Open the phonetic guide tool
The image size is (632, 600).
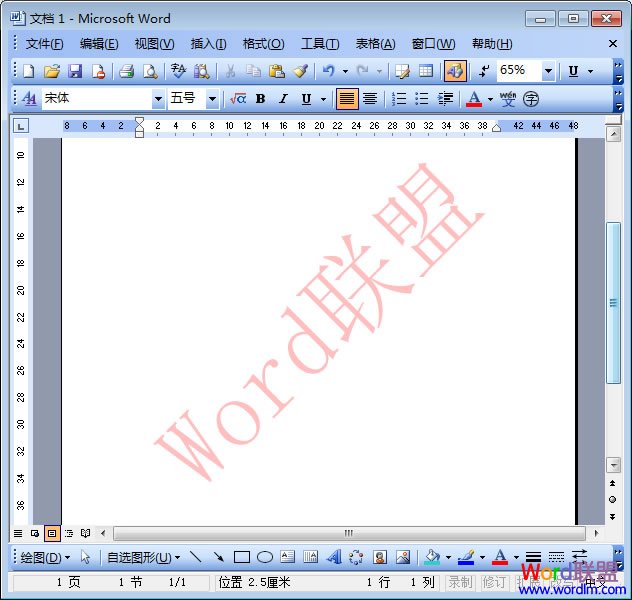click(x=508, y=99)
